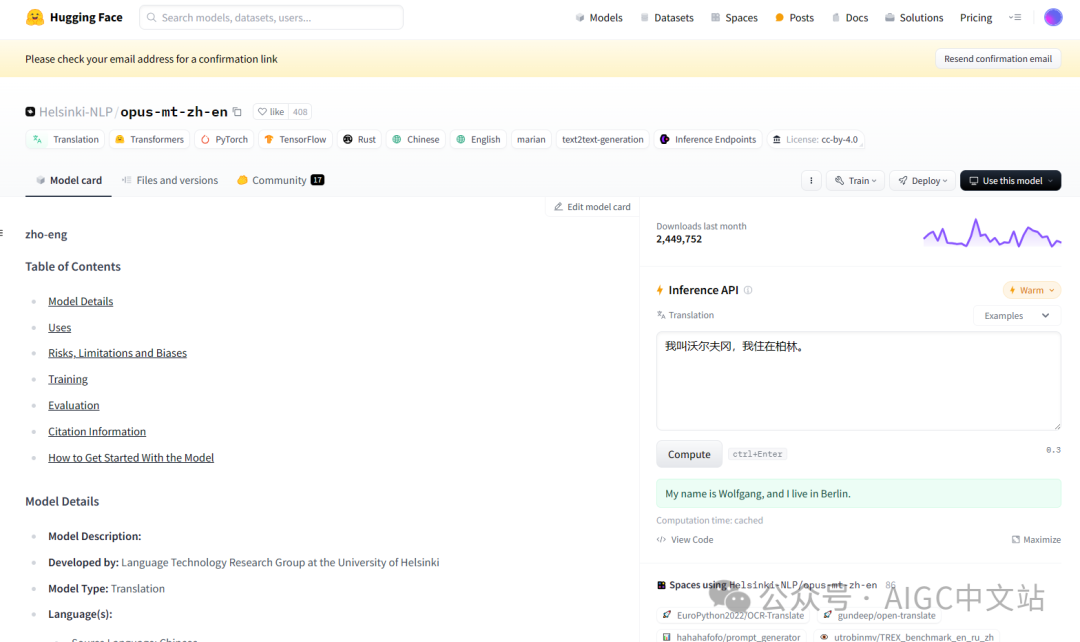Open the hahahafofo/prompt_generator space

point(731,637)
